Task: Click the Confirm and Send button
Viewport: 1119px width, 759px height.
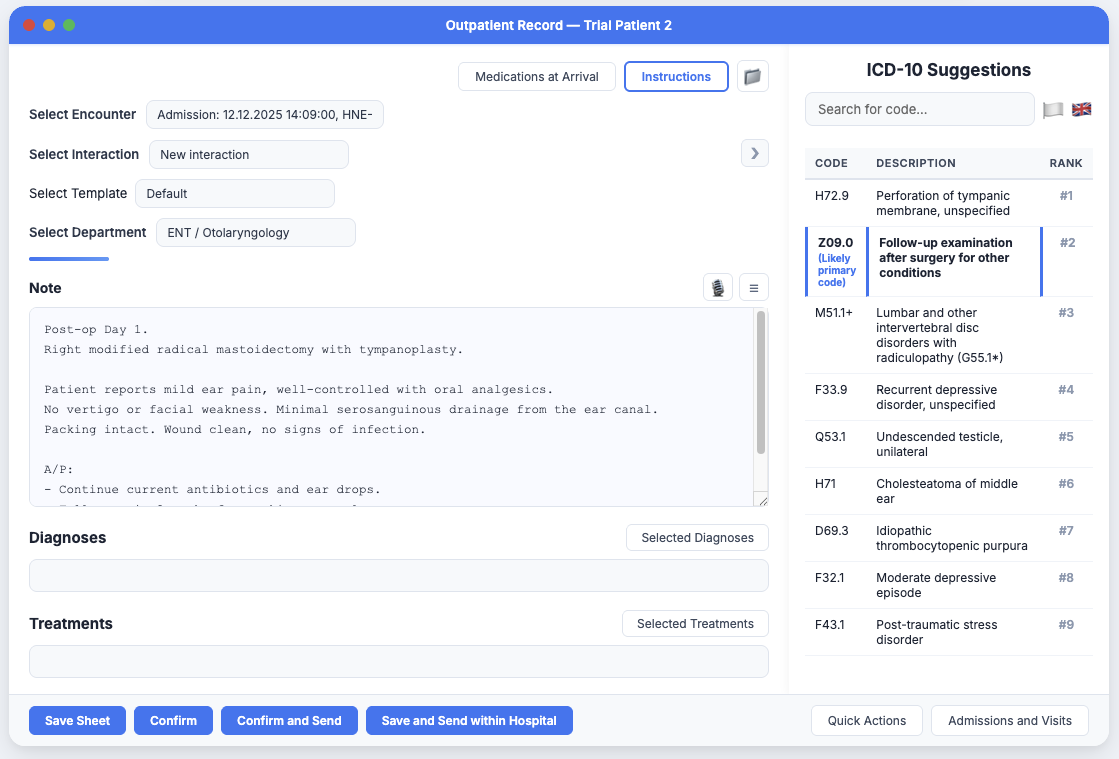Action: click(x=289, y=720)
